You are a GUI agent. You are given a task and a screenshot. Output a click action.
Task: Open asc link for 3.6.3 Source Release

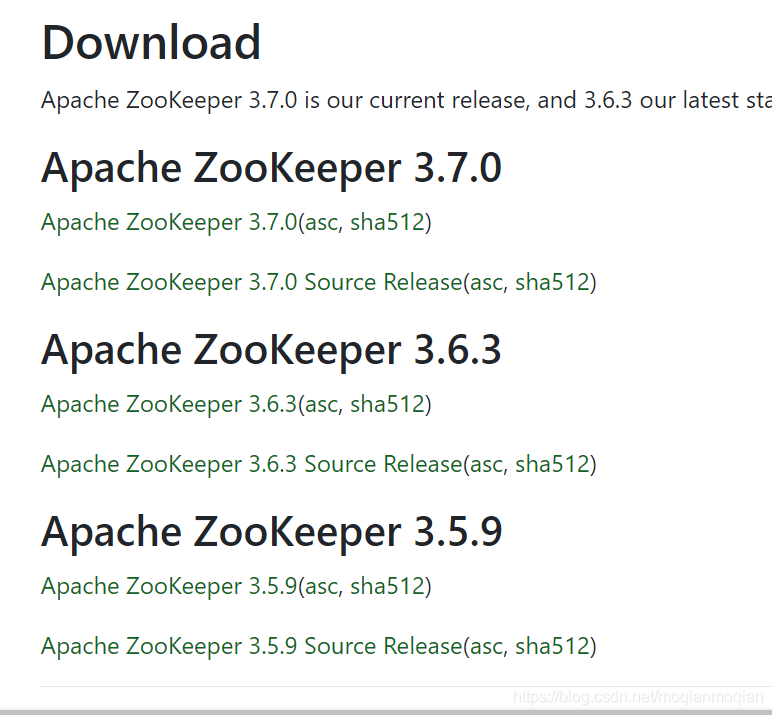click(x=486, y=464)
